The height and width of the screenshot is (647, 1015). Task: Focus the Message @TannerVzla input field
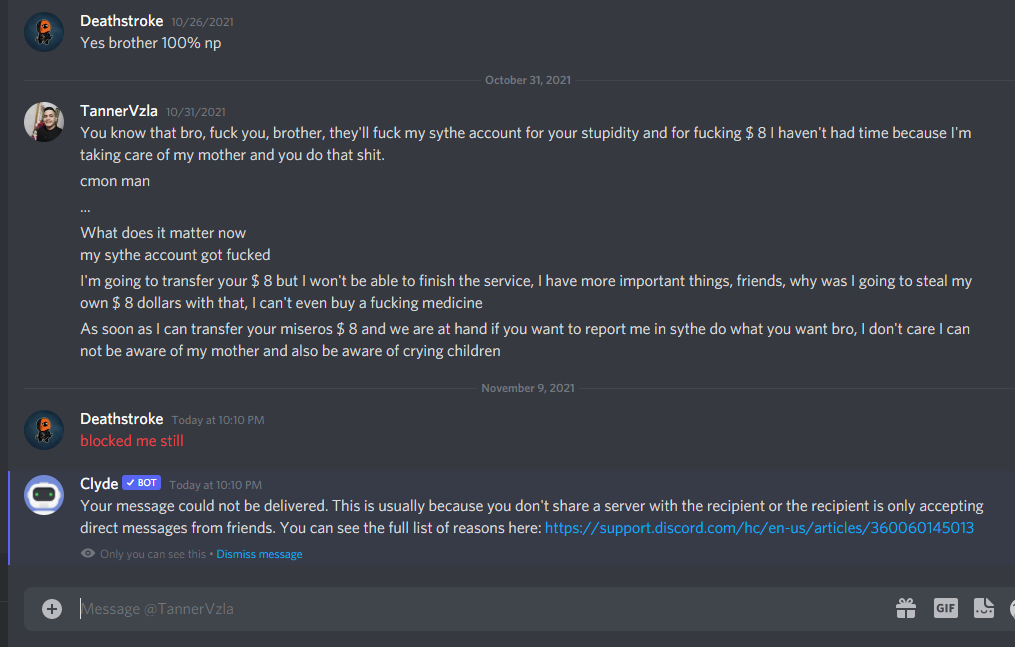tap(480, 608)
